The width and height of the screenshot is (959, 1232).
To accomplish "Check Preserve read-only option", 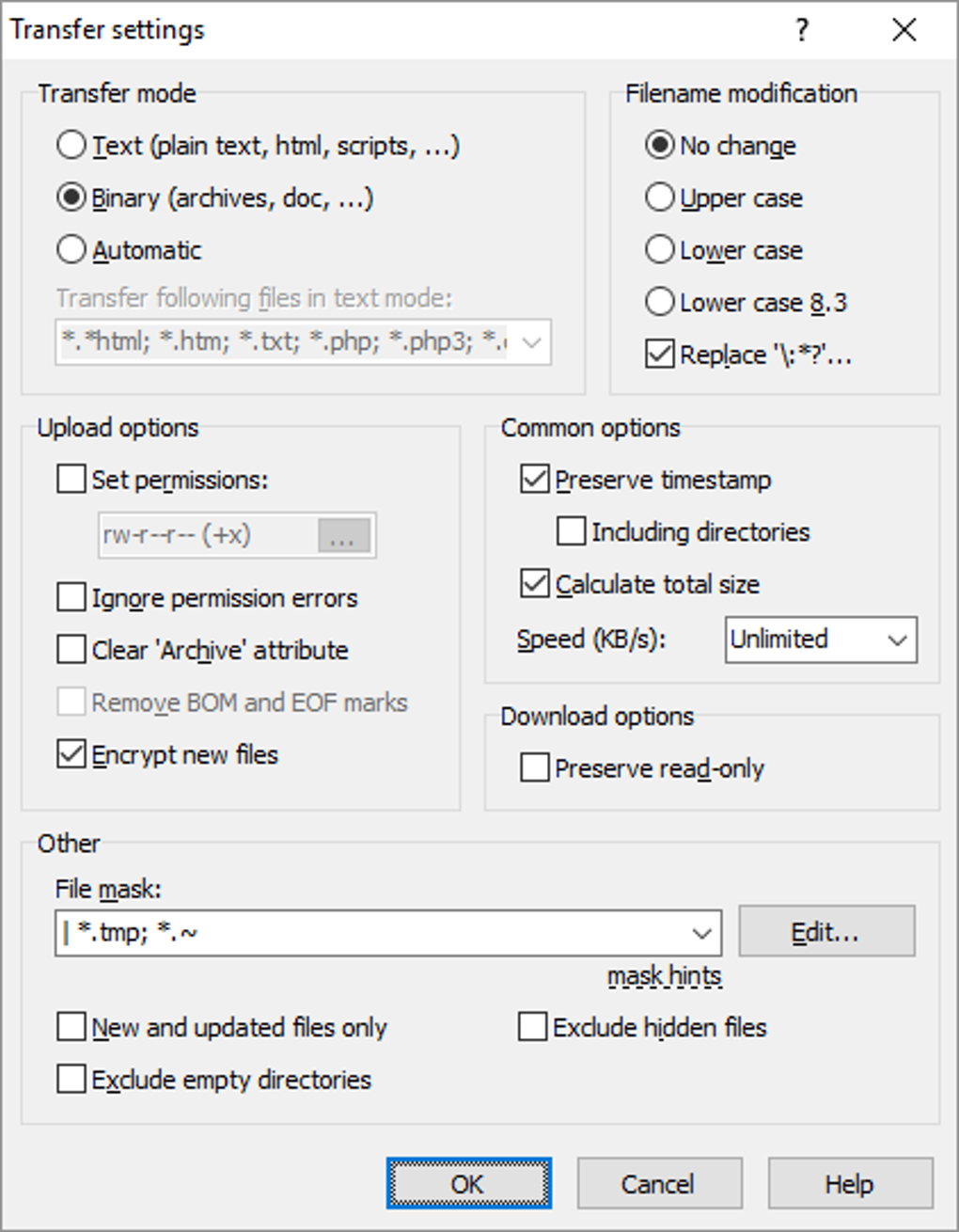I will tap(535, 768).
